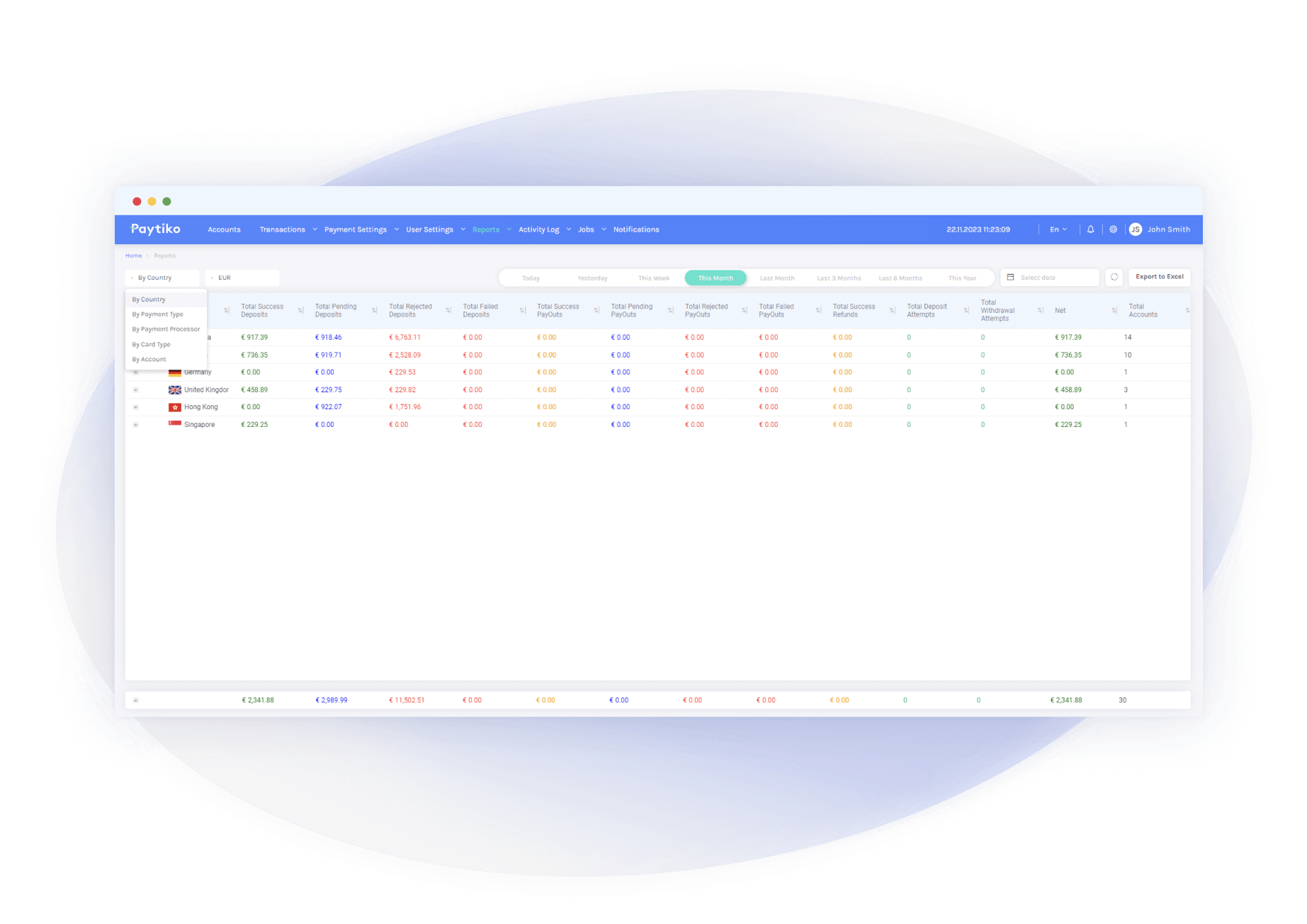Click the Germany flag icon

click(x=174, y=372)
